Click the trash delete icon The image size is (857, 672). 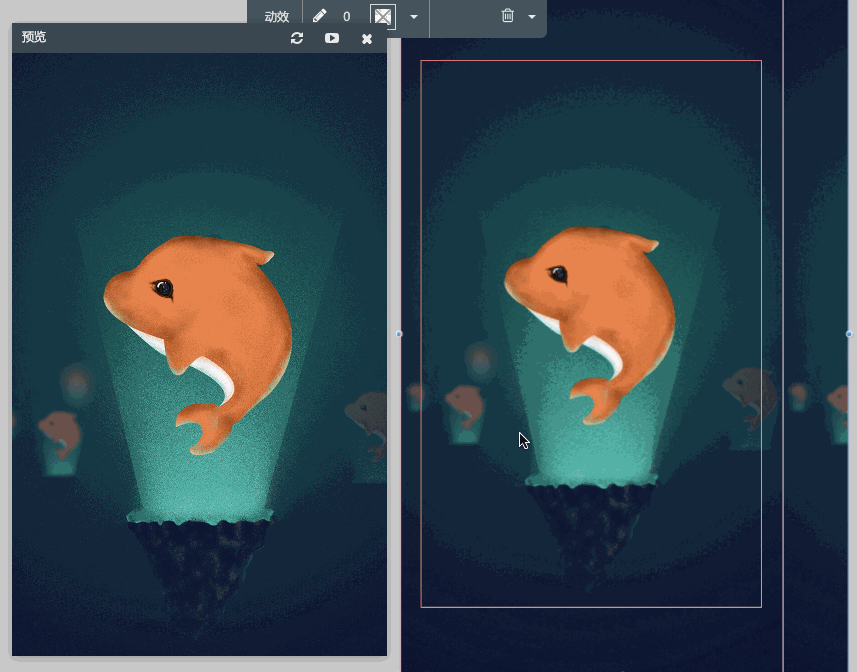[x=508, y=15]
